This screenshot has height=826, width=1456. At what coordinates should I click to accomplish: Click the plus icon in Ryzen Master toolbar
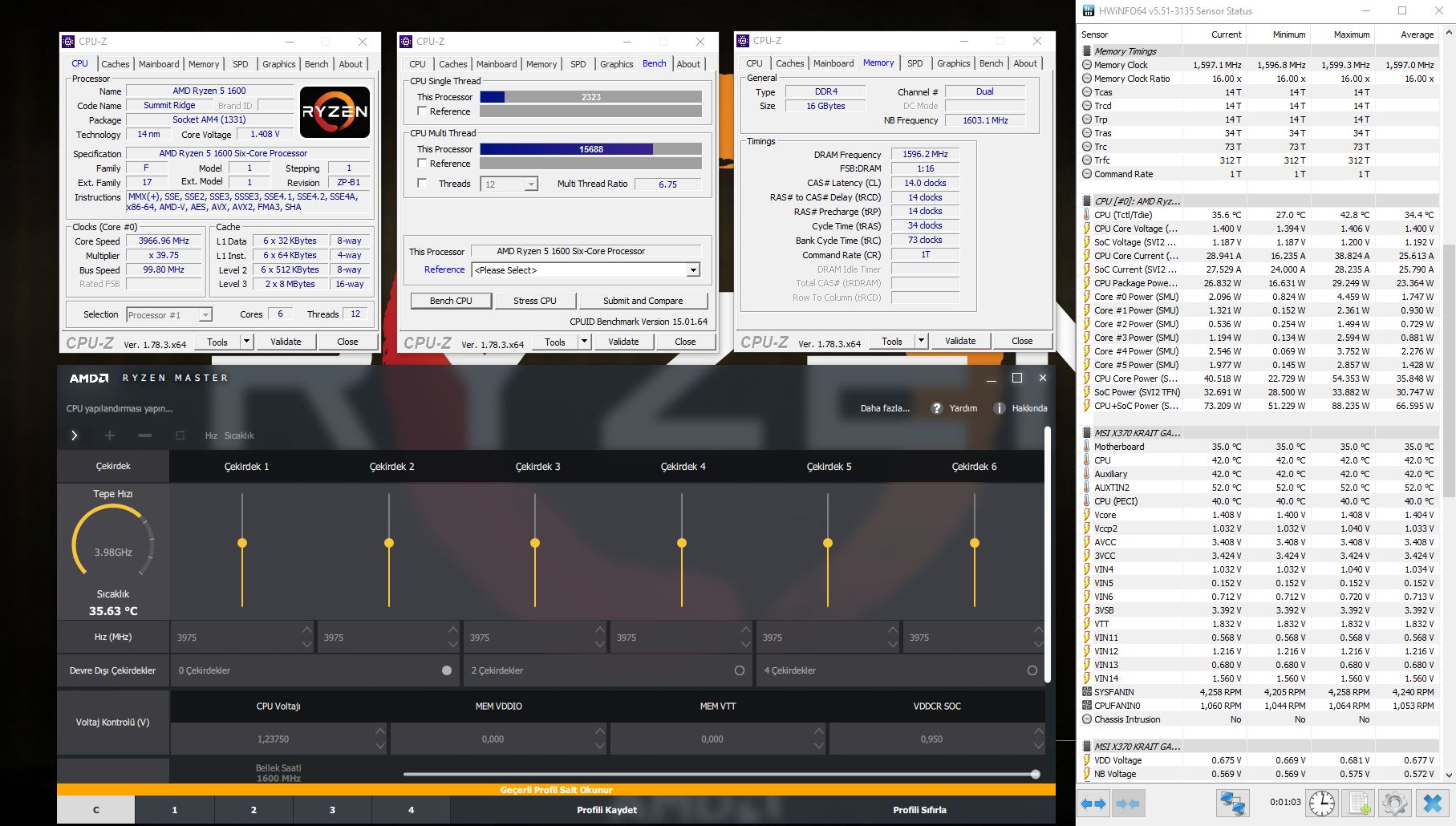[110, 435]
